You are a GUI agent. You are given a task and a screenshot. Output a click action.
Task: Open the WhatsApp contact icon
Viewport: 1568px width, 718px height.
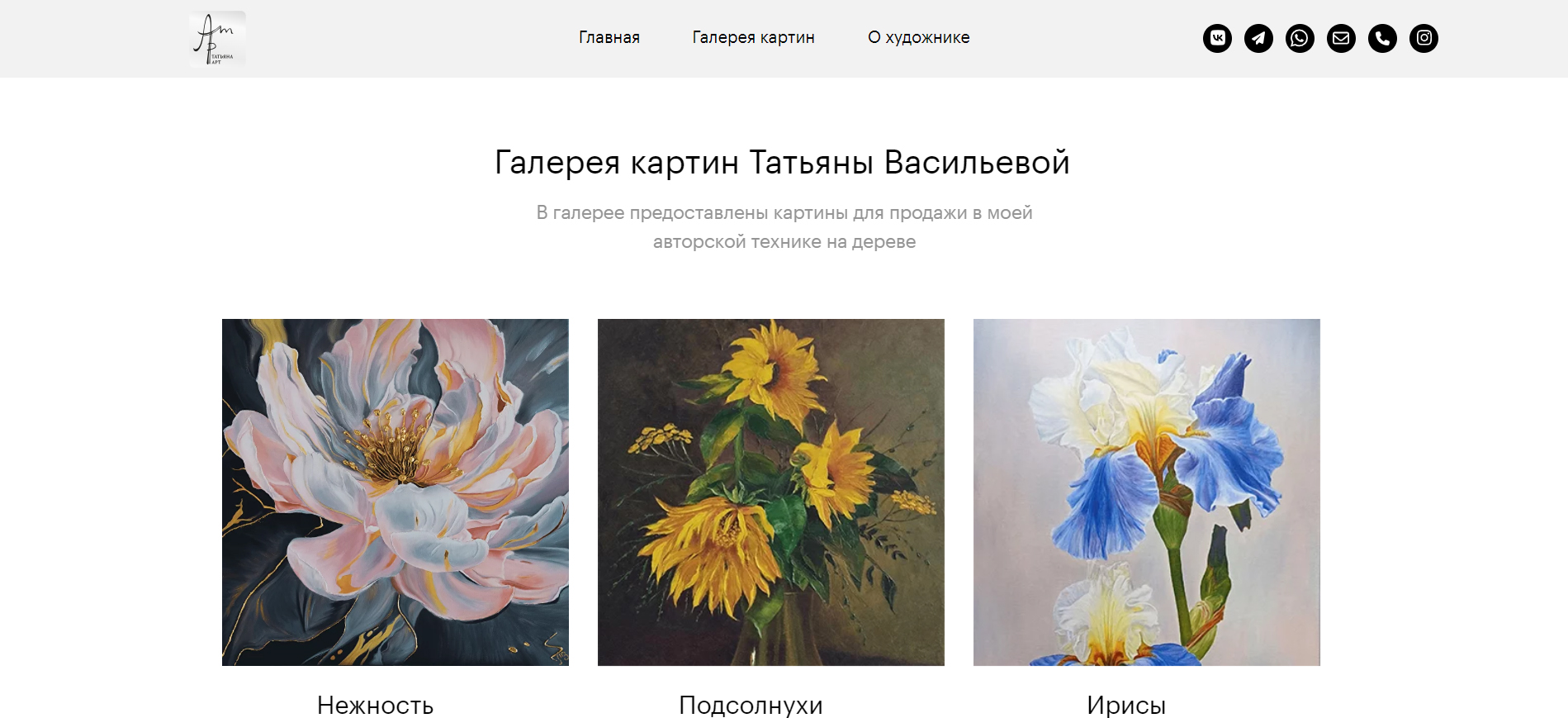click(1300, 38)
